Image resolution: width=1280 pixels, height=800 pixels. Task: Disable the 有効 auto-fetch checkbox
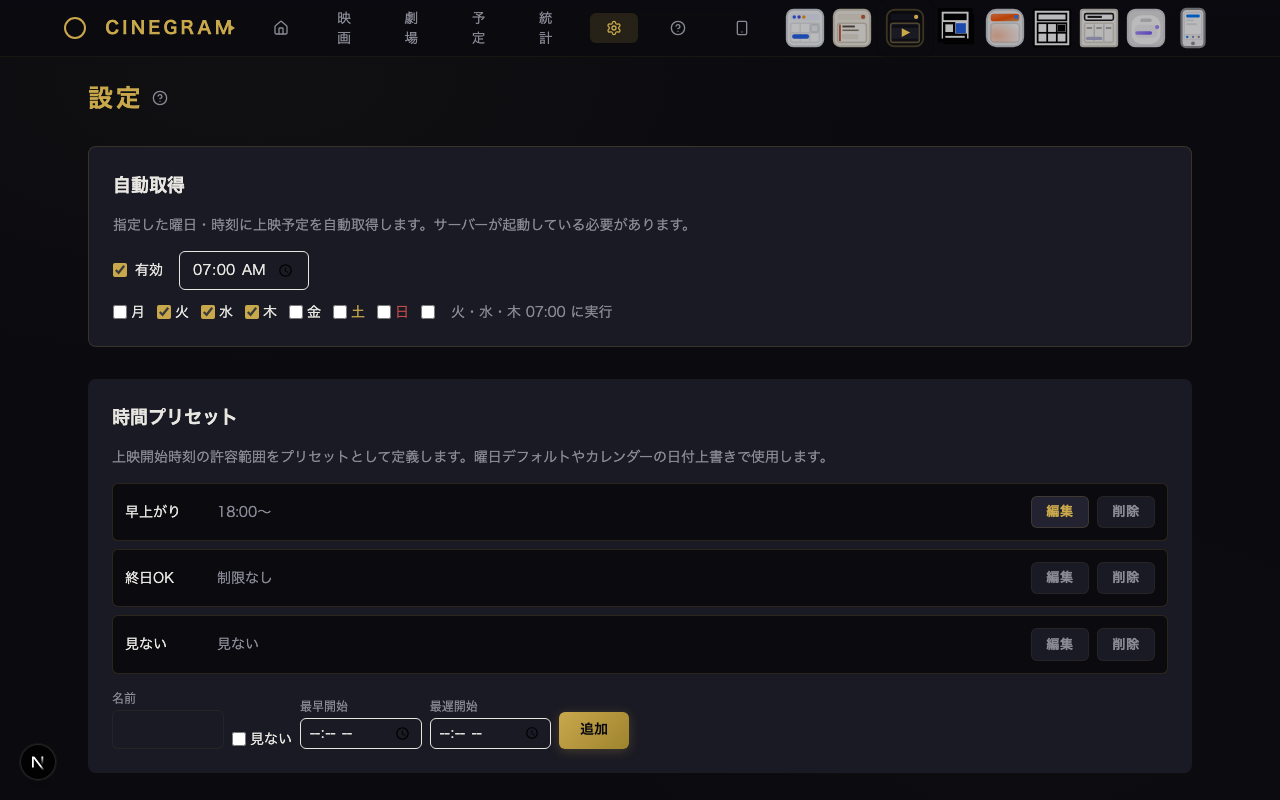[x=120, y=270]
